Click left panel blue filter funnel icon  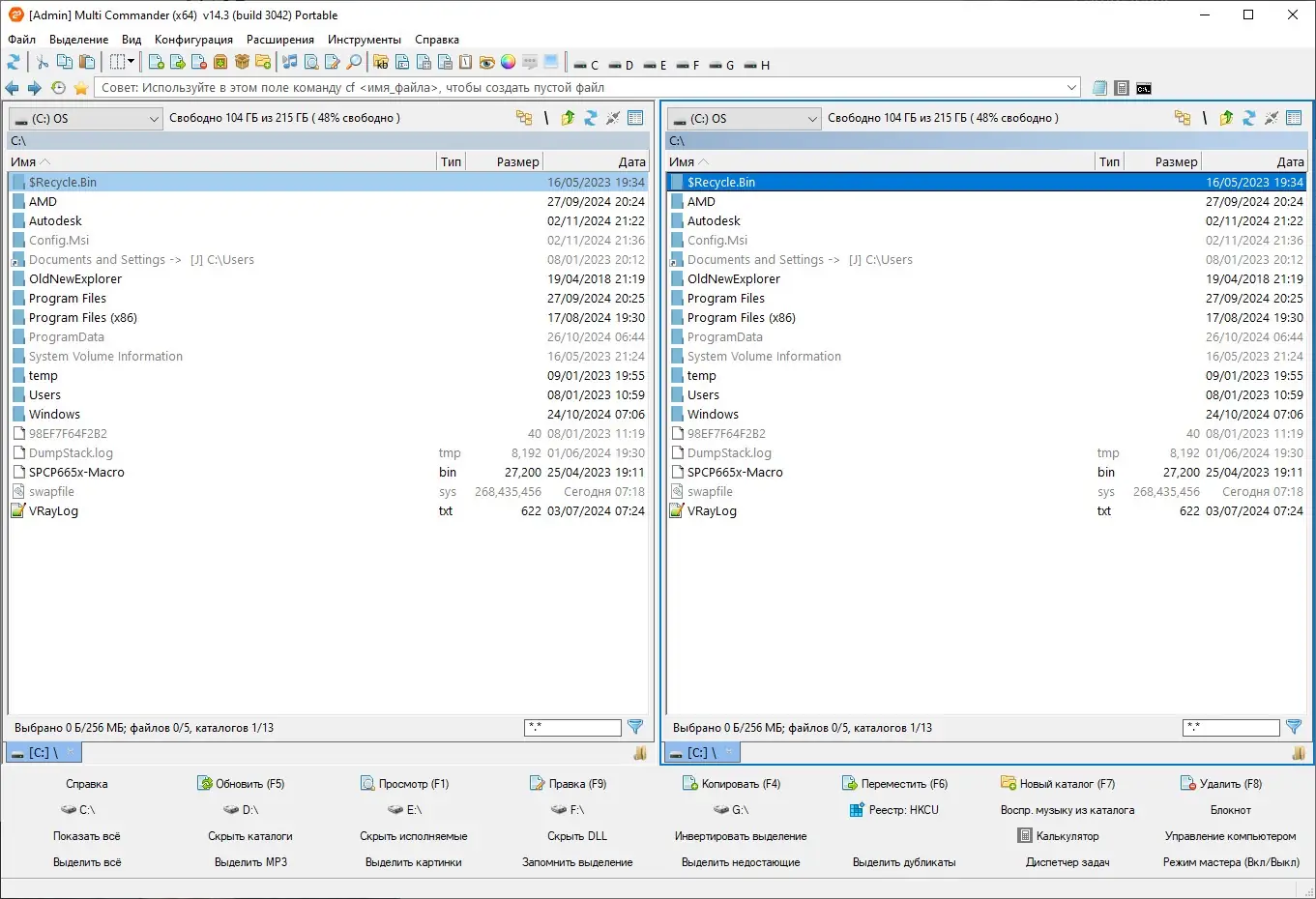coord(635,727)
